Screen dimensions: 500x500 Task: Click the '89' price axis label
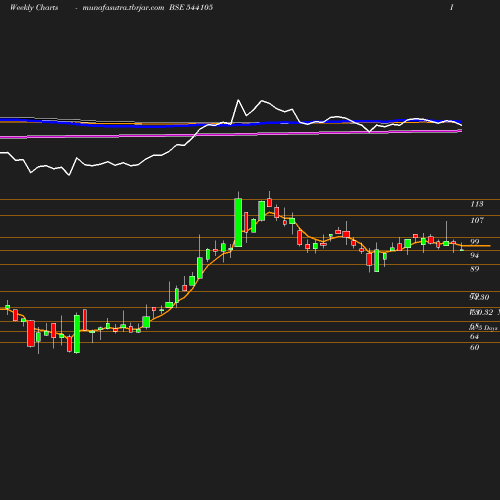[474, 269]
